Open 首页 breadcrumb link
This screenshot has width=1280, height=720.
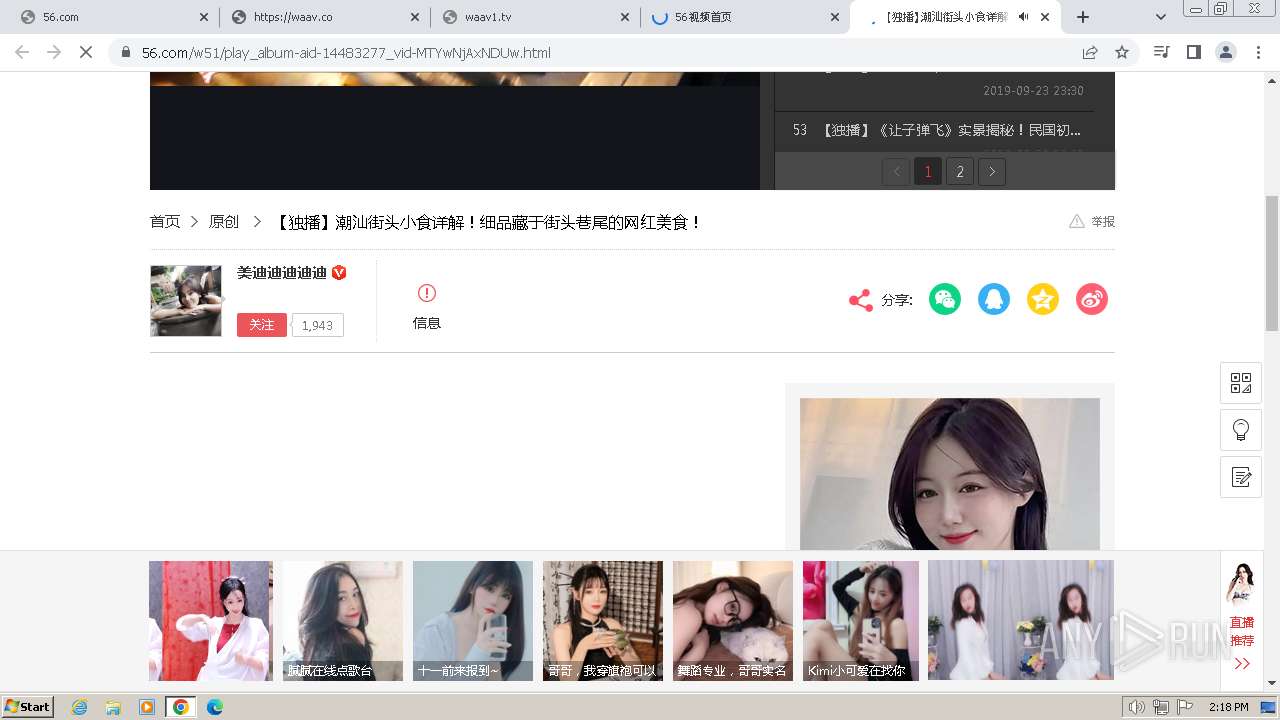165,222
